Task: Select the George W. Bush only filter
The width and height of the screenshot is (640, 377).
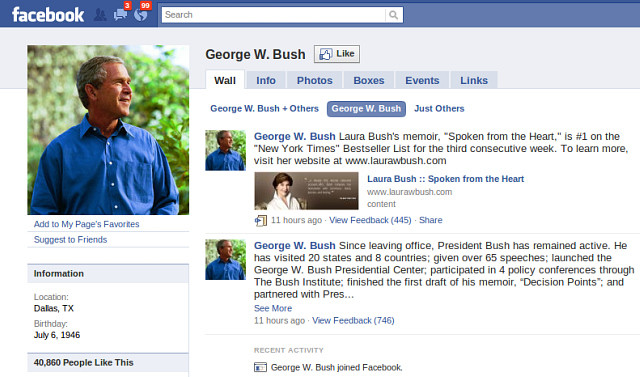Action: tap(366, 109)
